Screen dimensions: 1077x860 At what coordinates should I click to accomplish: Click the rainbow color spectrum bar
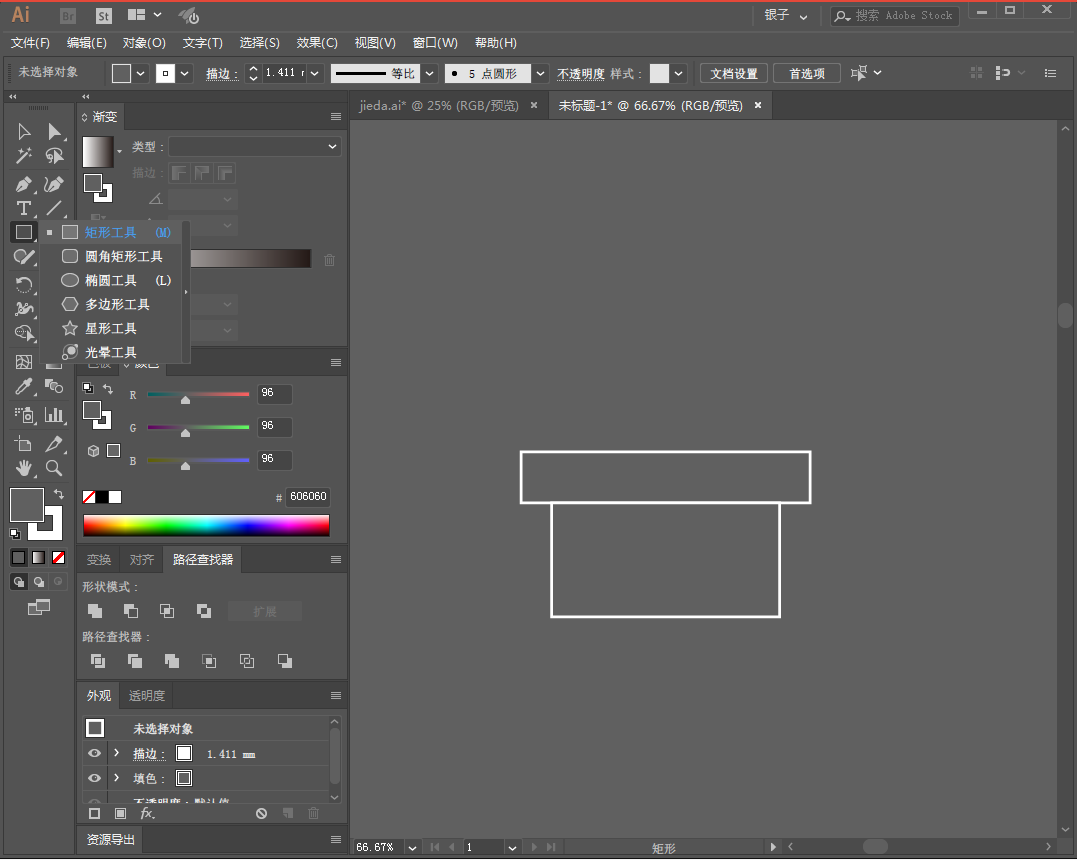[x=206, y=526]
